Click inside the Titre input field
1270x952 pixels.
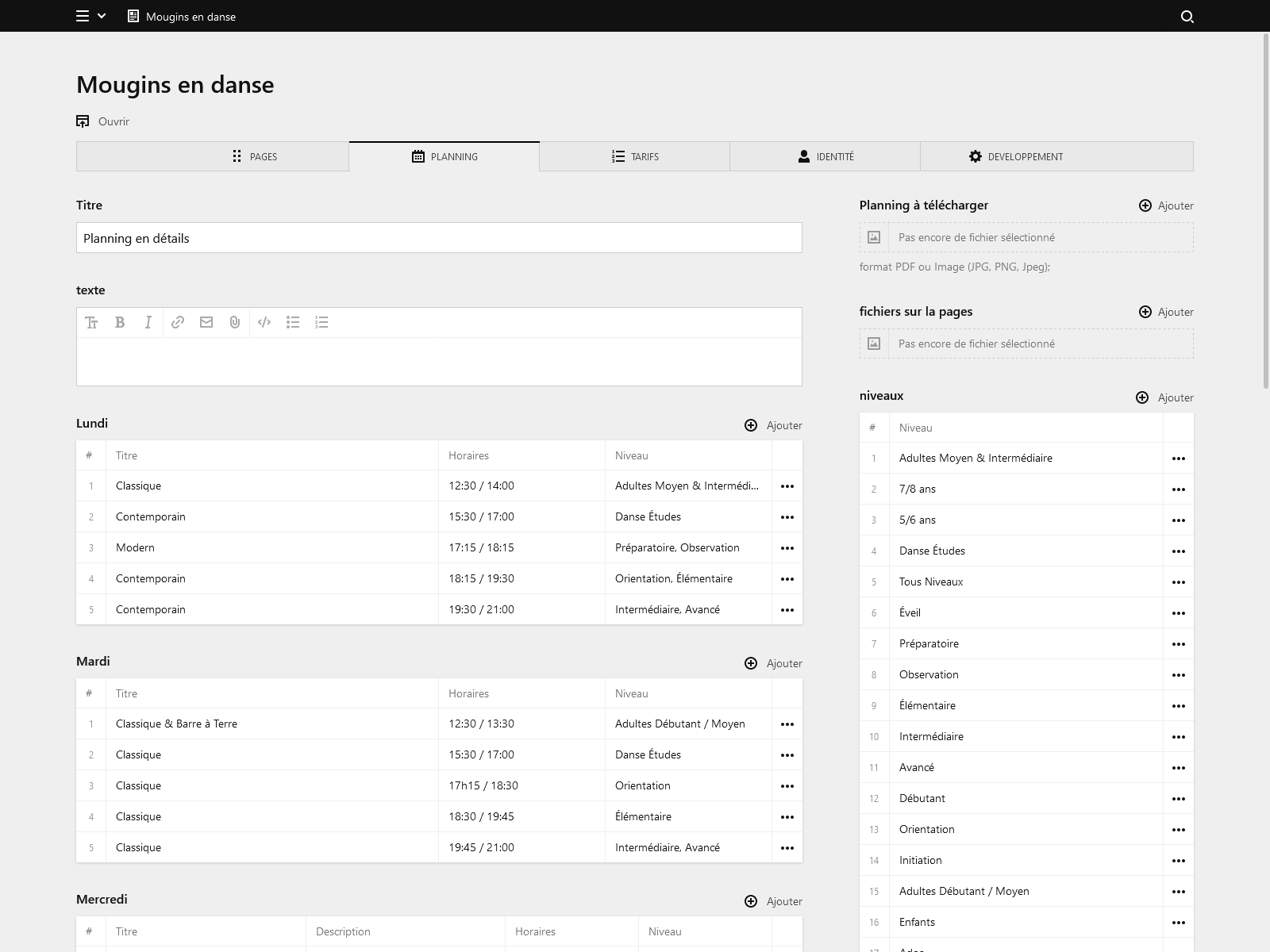click(439, 237)
